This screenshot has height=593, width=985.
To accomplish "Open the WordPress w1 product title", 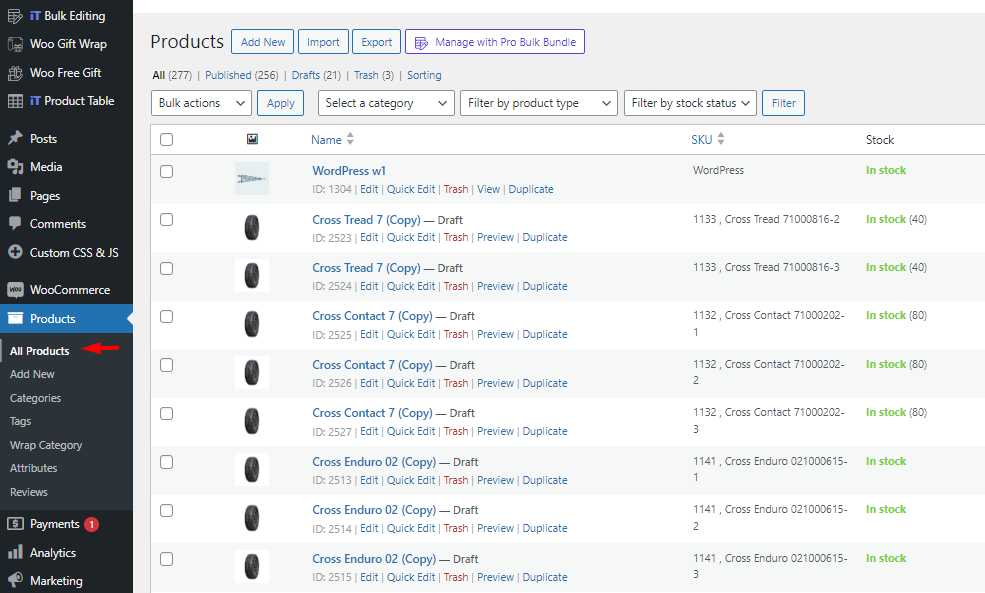I will [x=349, y=171].
